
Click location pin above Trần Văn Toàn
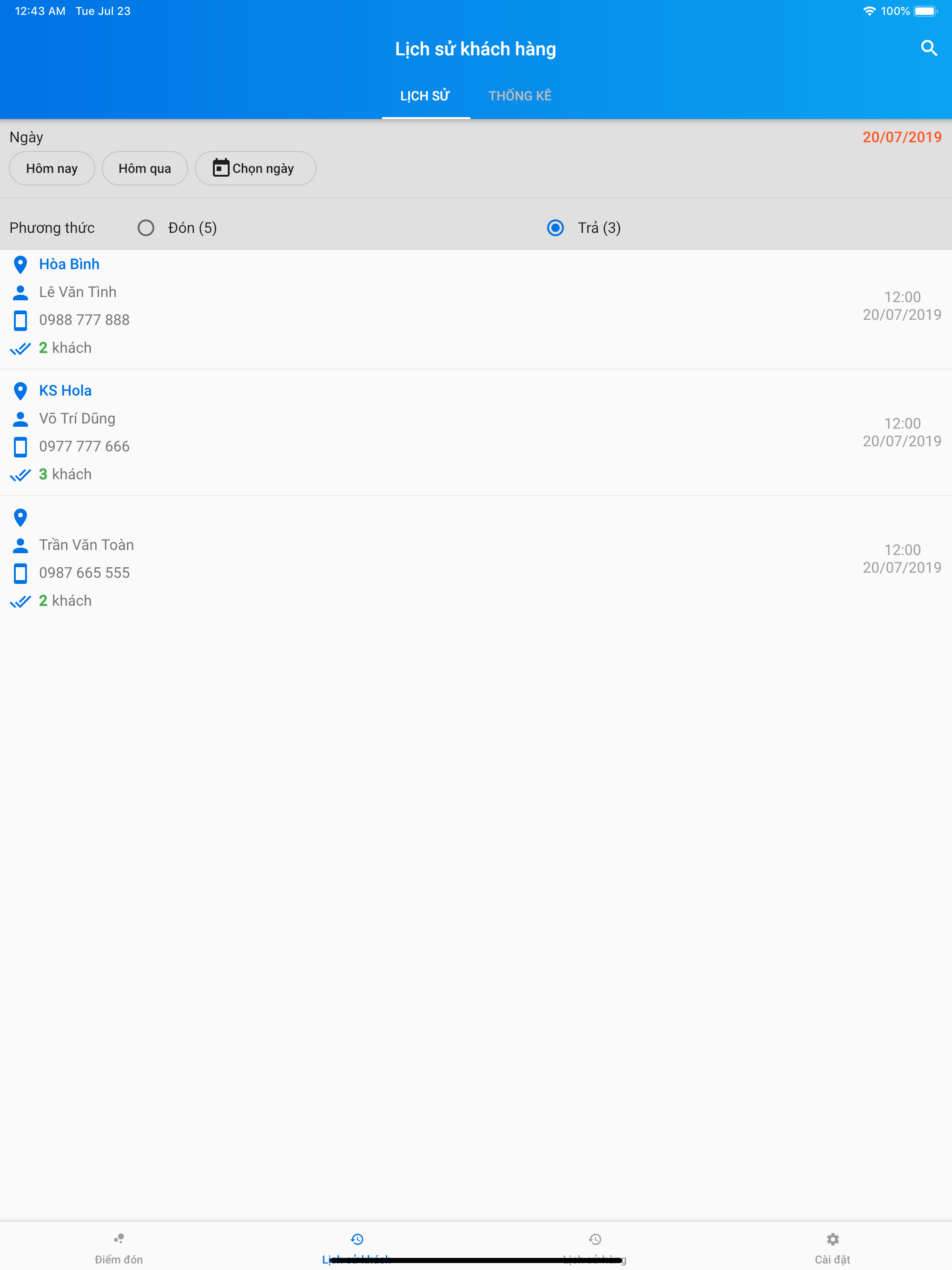20,517
